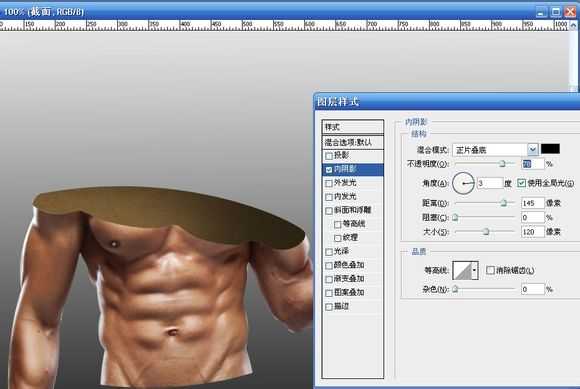Open the black shadow color swatch
Screen dimensions: 580x389
coord(550,149)
